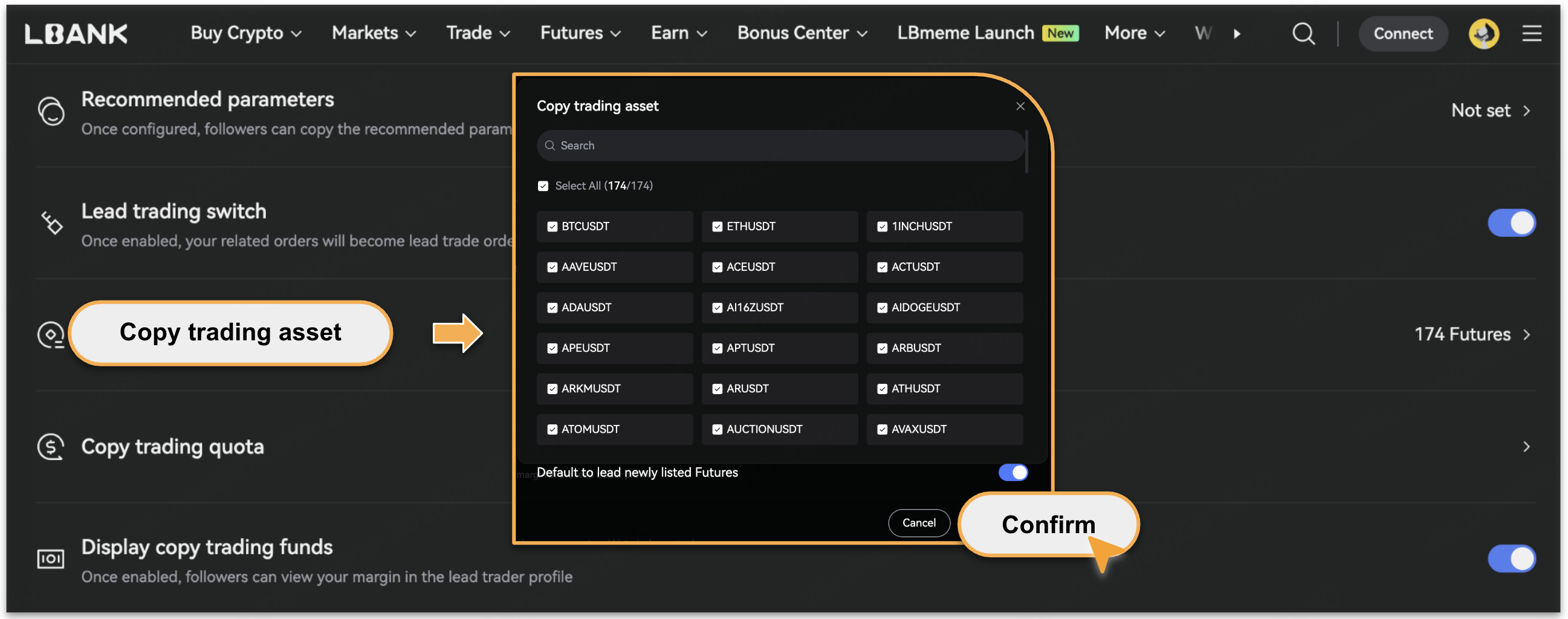This screenshot has width=1568, height=619.
Task: Open the Futures menu
Action: [x=580, y=33]
